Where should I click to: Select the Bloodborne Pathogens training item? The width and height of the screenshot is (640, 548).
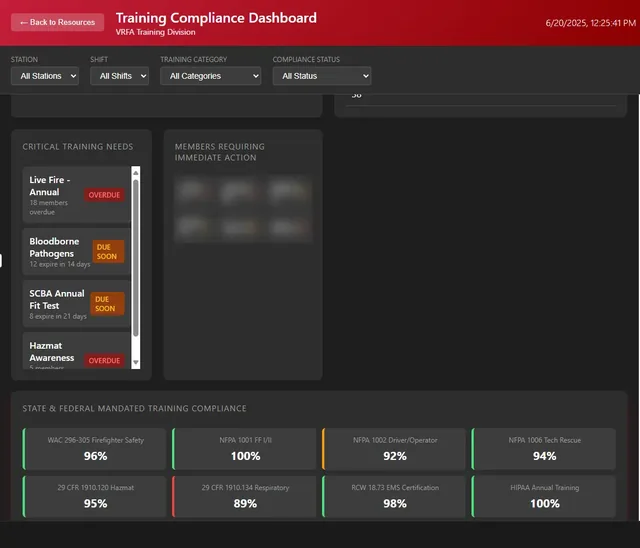click(x=77, y=251)
